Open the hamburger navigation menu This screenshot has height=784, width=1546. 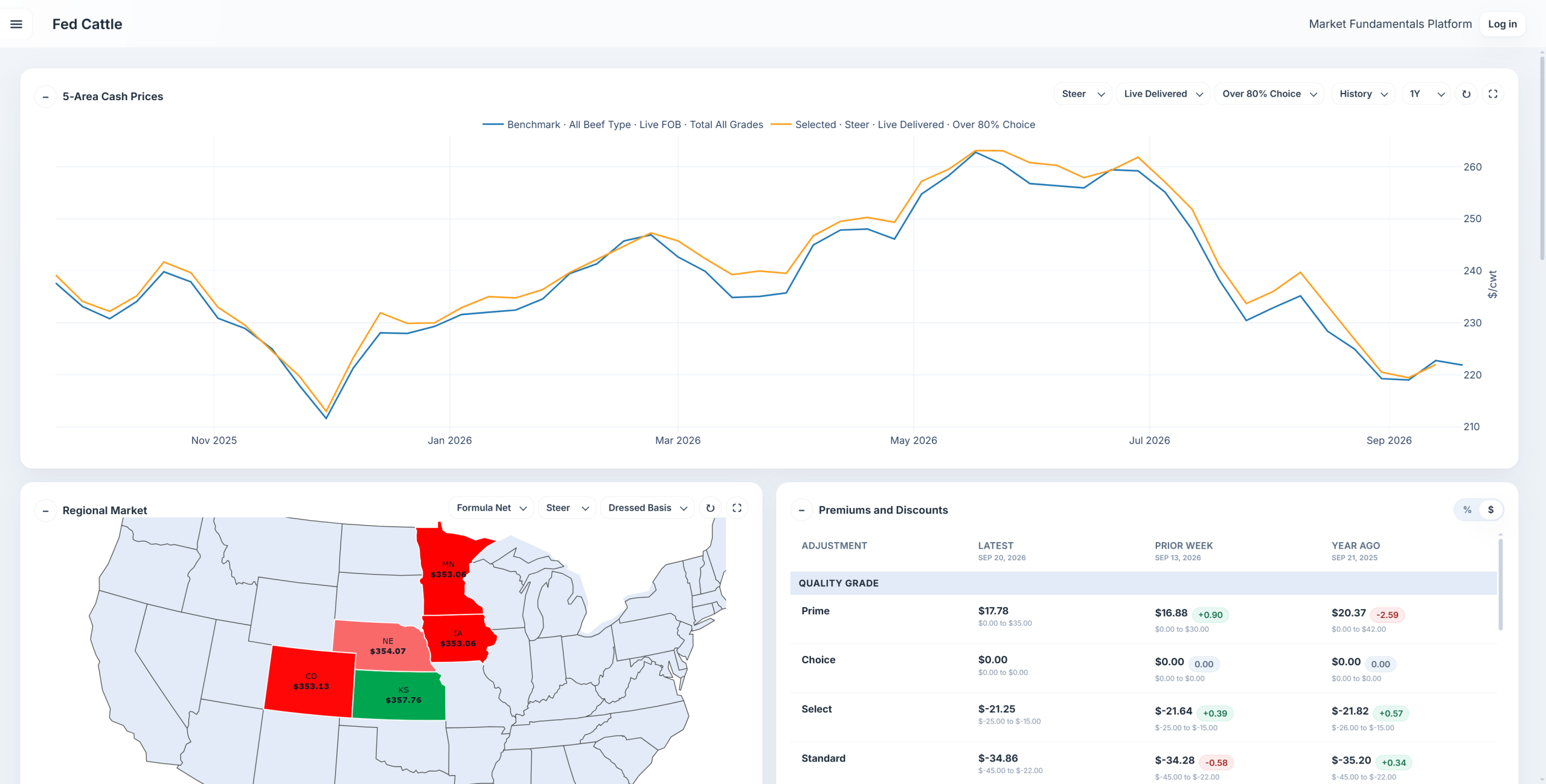[x=16, y=24]
